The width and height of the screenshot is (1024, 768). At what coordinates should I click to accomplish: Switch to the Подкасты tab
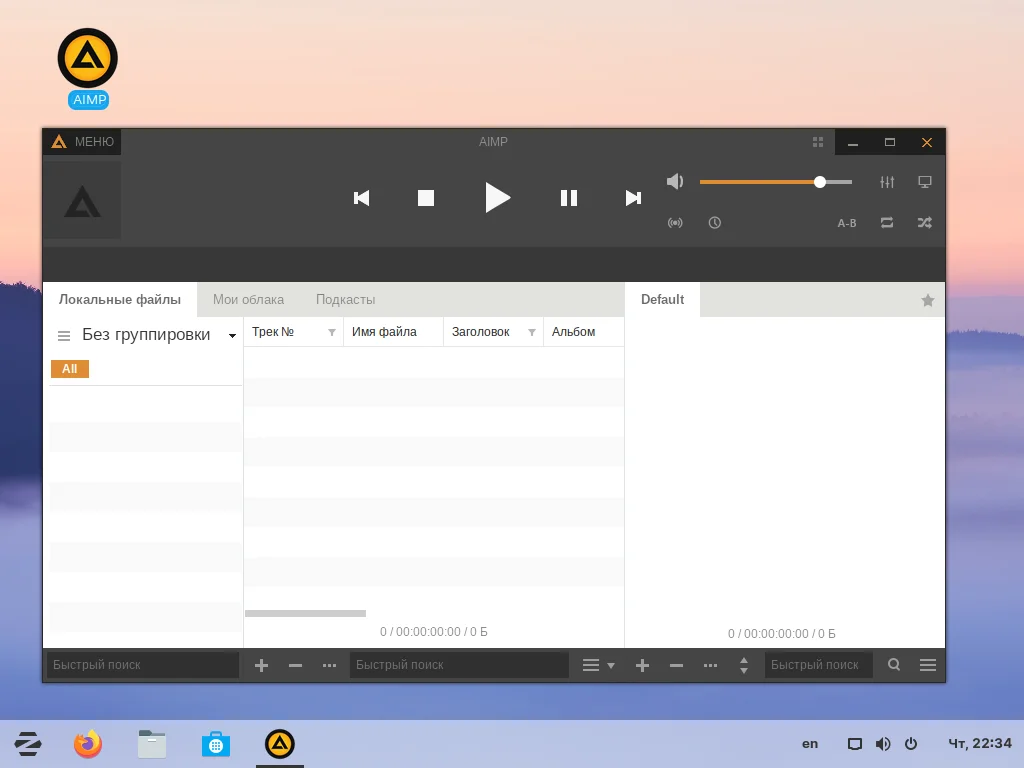click(345, 299)
